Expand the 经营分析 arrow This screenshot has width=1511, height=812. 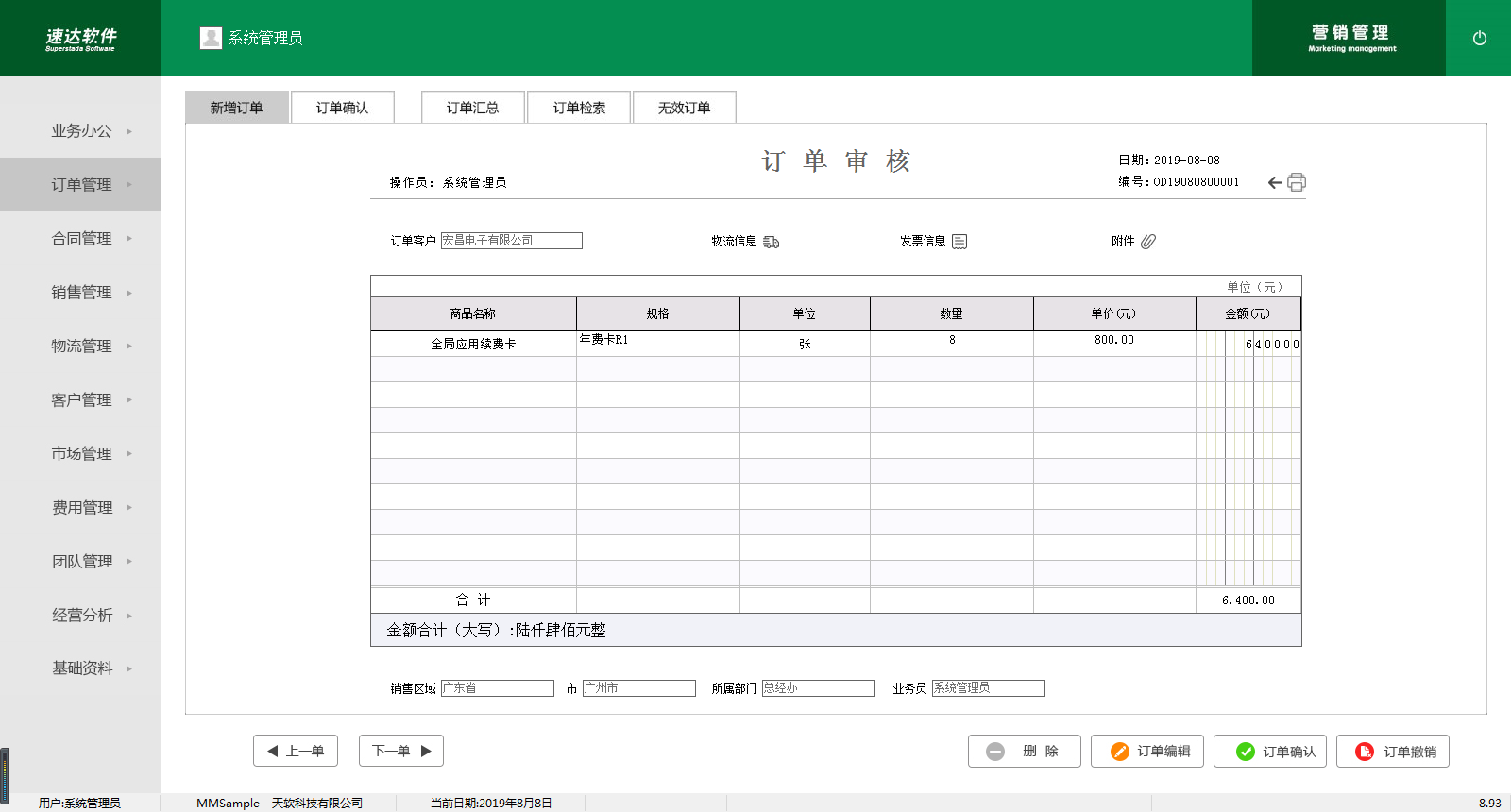tap(129, 616)
